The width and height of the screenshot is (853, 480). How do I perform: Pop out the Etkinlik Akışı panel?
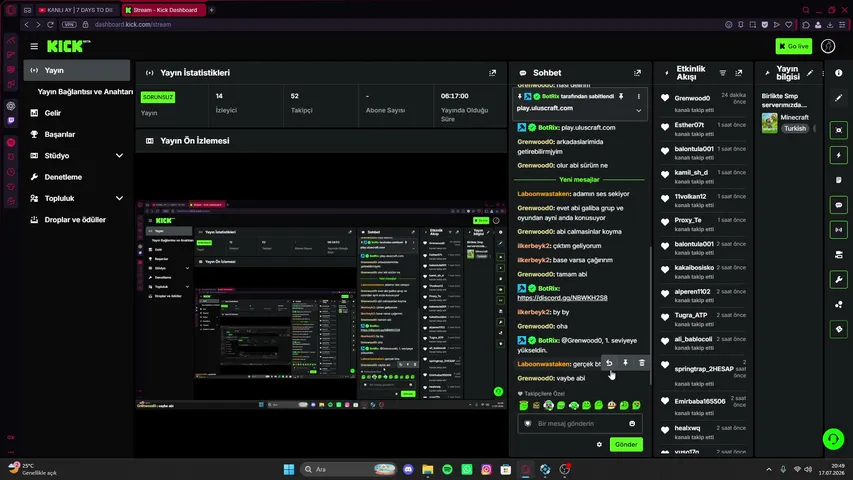(x=738, y=73)
